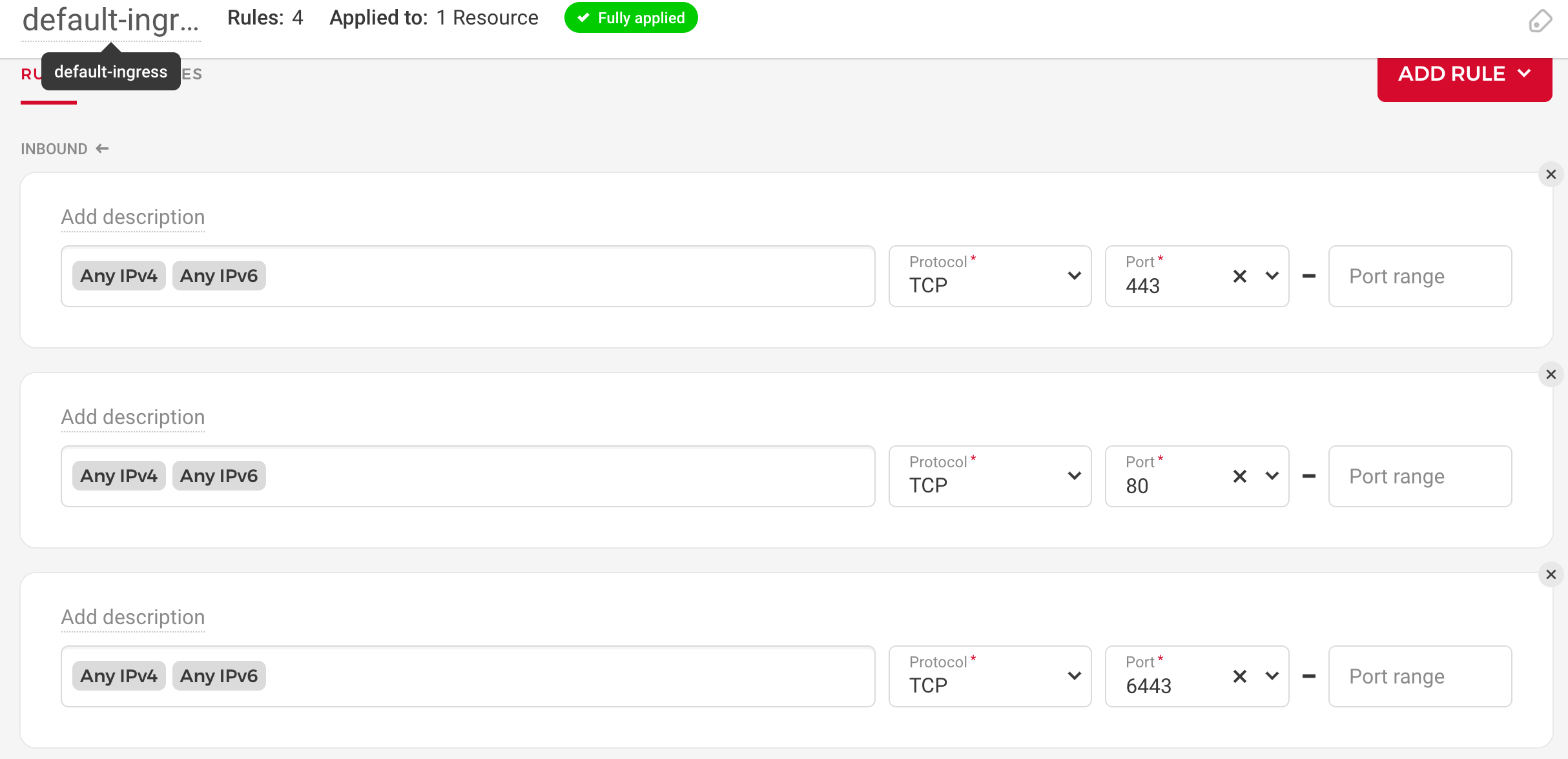Click the INBOUND arrow icon

click(x=102, y=149)
